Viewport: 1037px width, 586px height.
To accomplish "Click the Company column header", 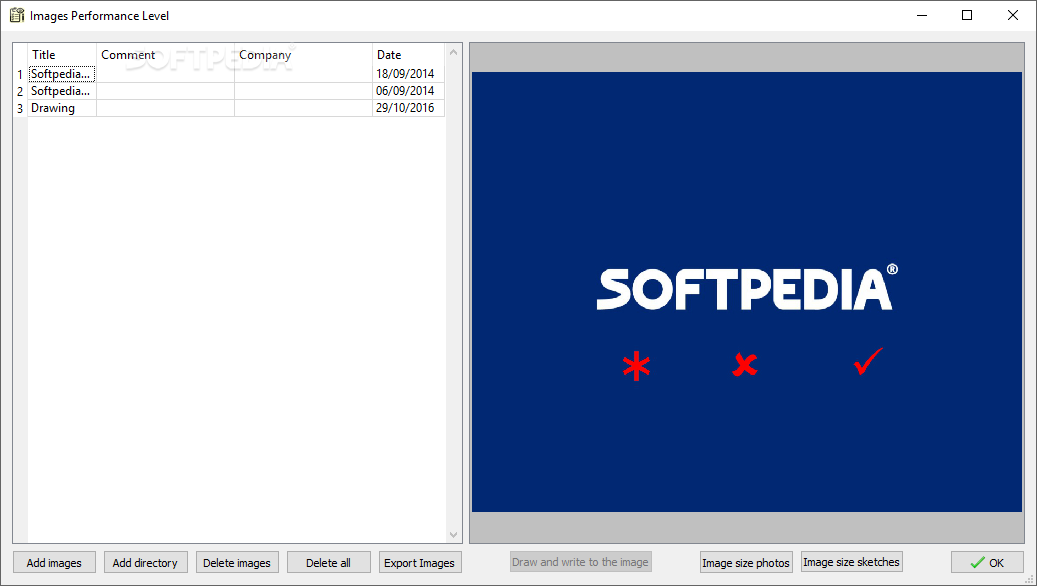I will [x=304, y=55].
